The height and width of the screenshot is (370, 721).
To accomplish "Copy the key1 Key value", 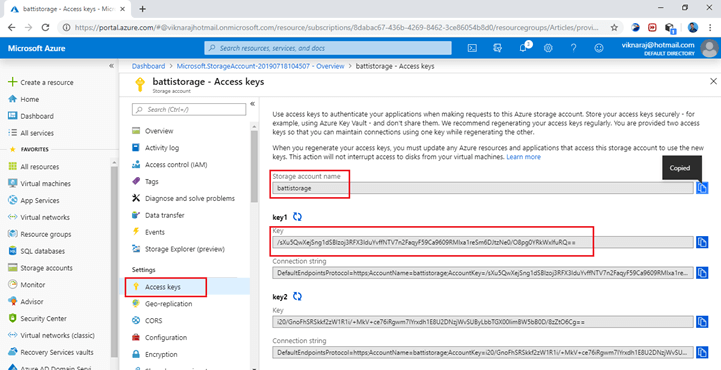I will click(702, 242).
